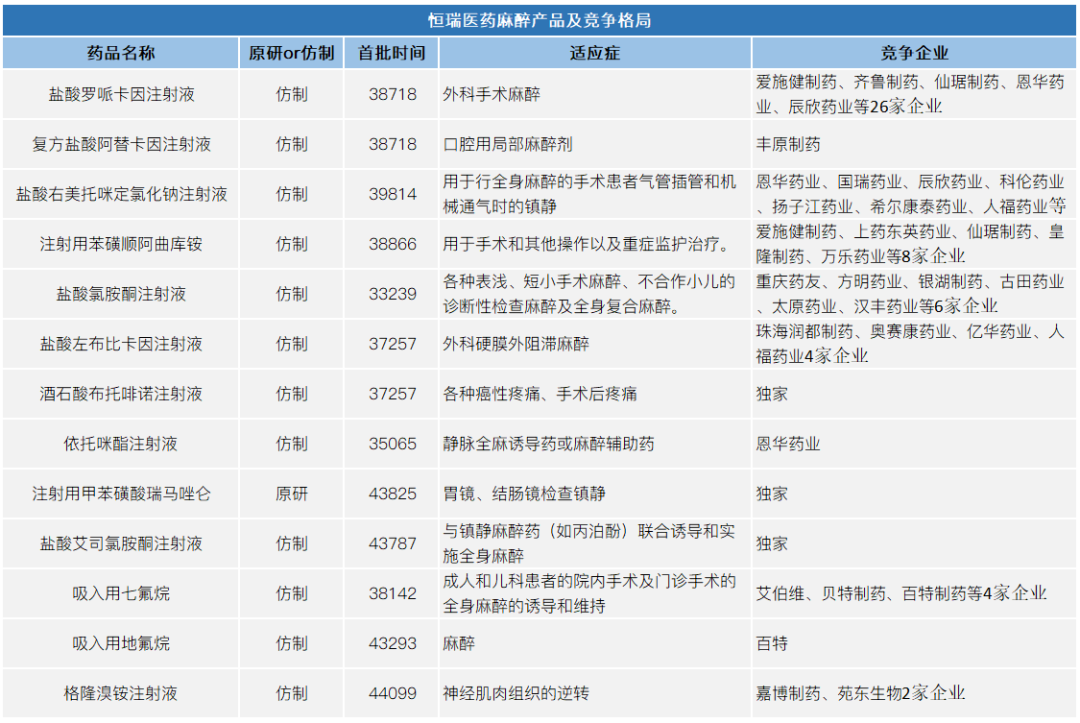Select competitor cell 嘉博制药、苑东生物2家企业
Viewport: 1080px width, 723px height.
point(860,693)
